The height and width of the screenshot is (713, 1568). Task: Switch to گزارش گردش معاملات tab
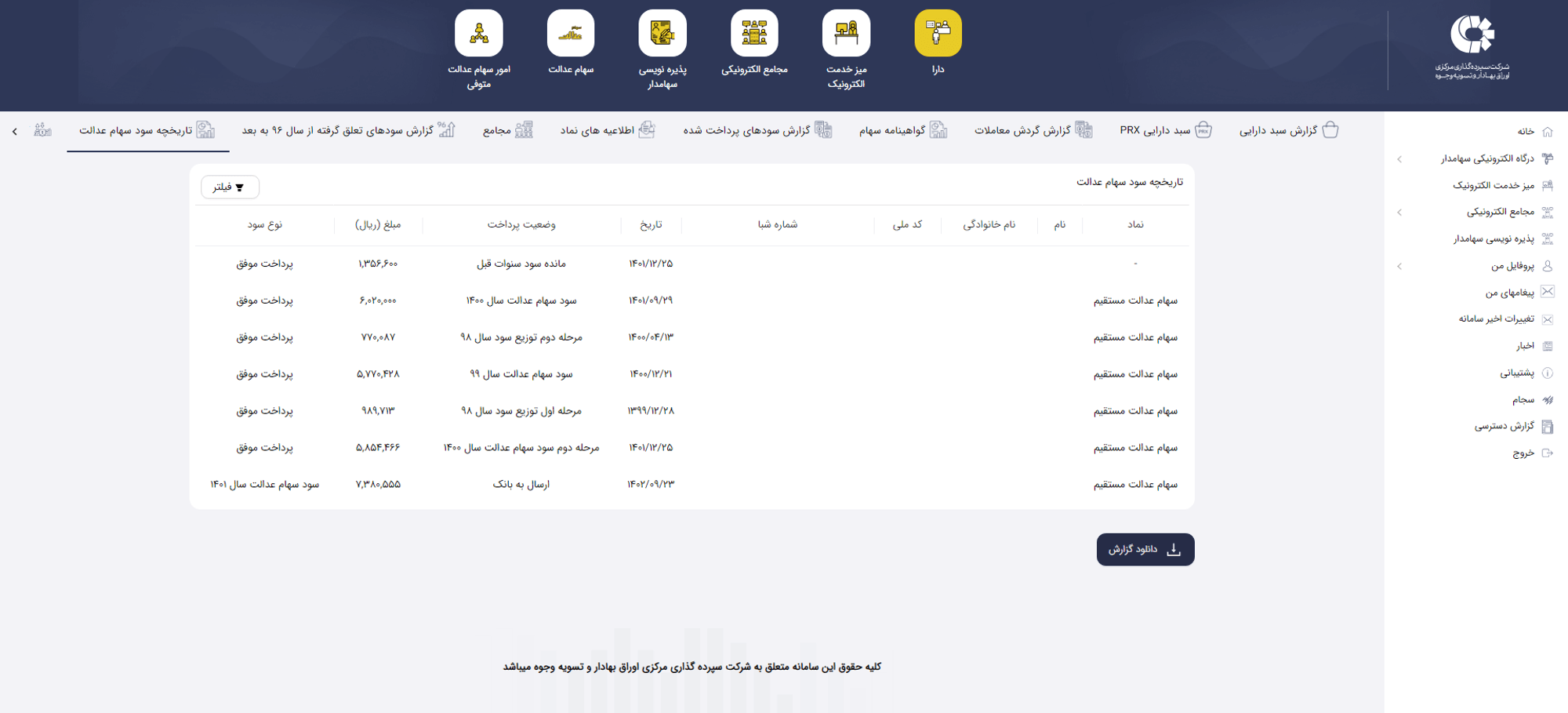coord(1033,130)
